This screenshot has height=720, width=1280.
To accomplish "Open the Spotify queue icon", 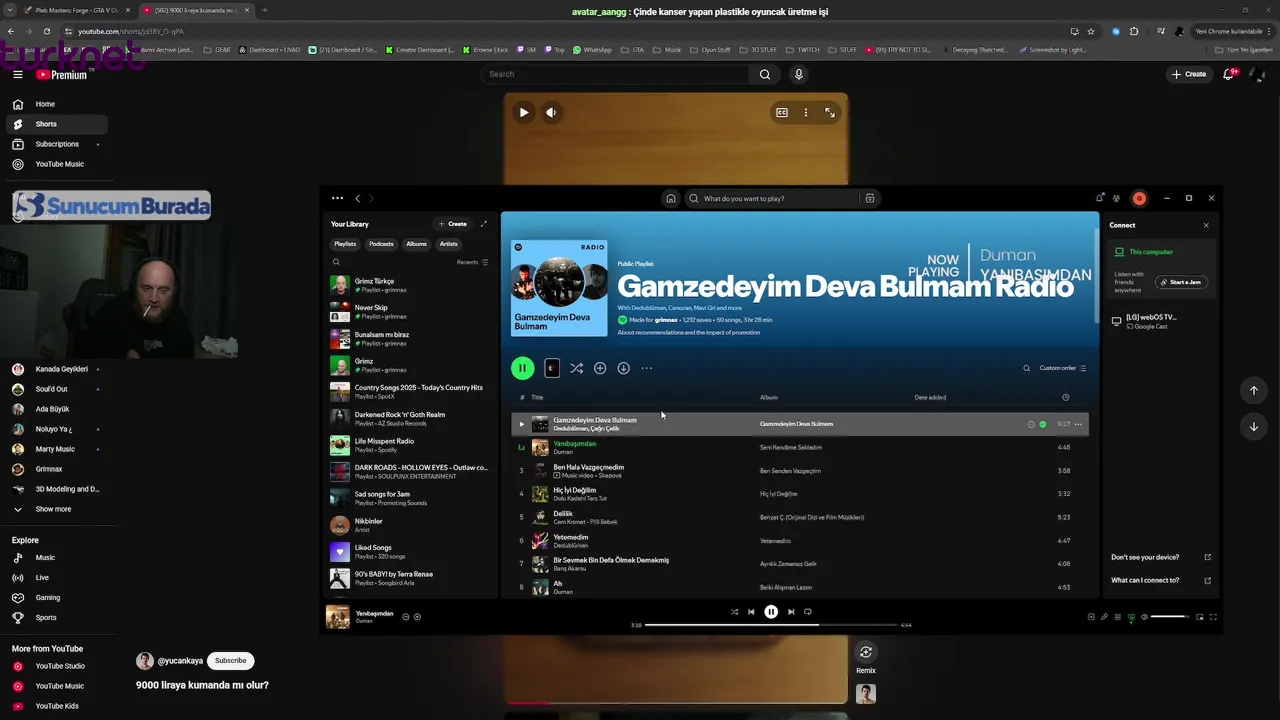I will coord(1118,617).
